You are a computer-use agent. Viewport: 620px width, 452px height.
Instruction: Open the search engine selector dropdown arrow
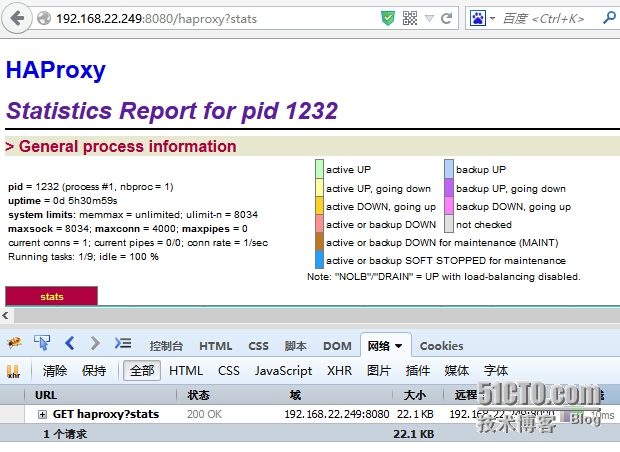point(492,18)
